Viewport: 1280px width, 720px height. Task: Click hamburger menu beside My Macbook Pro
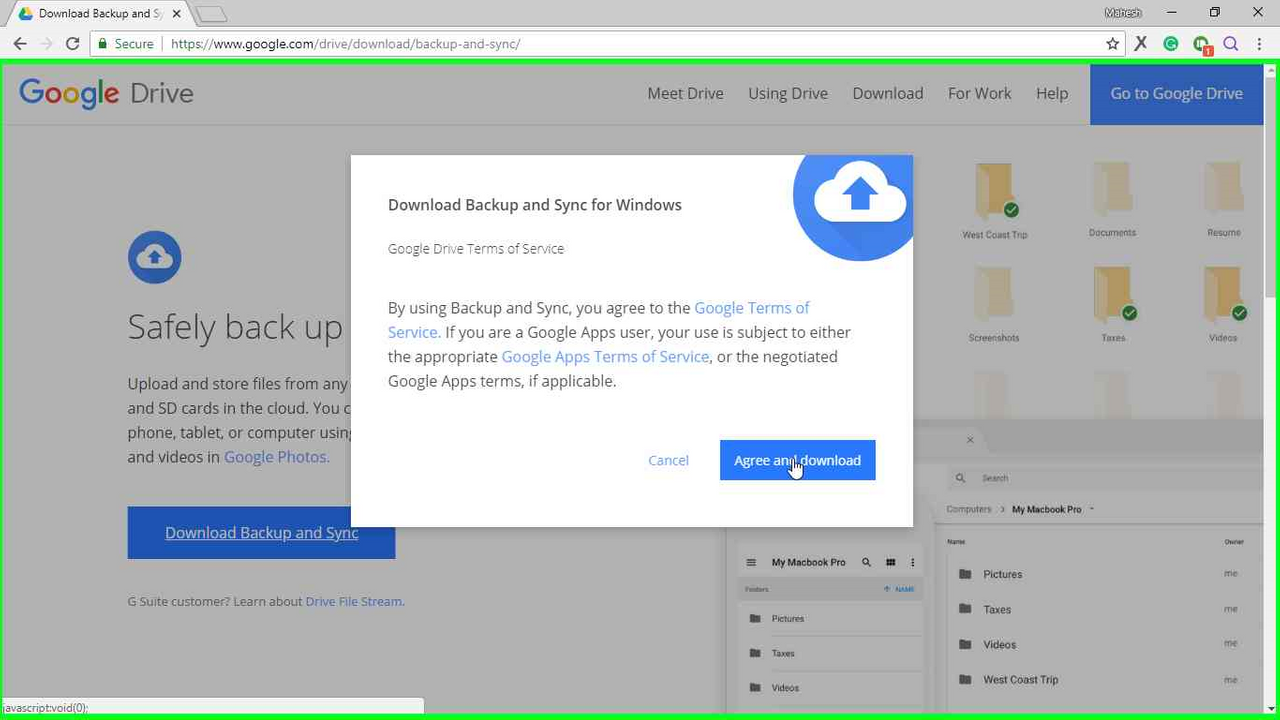(752, 563)
